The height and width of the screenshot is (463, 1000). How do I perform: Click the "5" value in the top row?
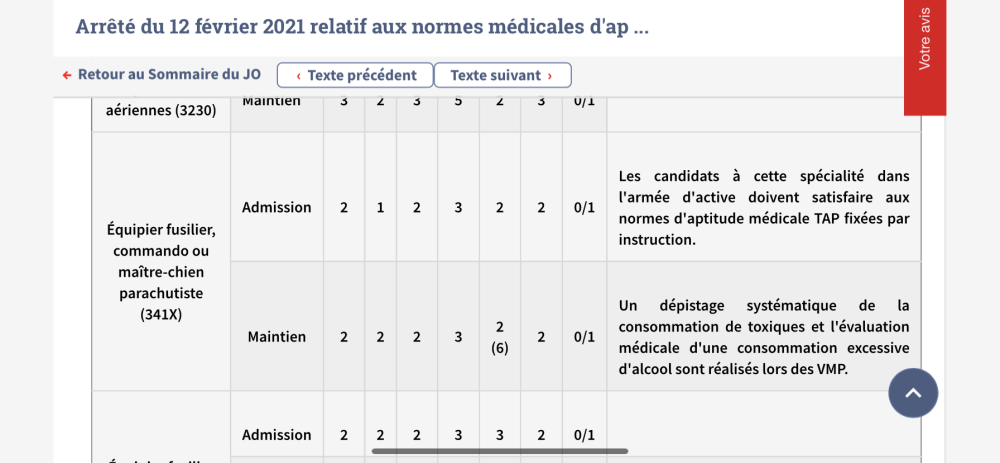[458, 101]
